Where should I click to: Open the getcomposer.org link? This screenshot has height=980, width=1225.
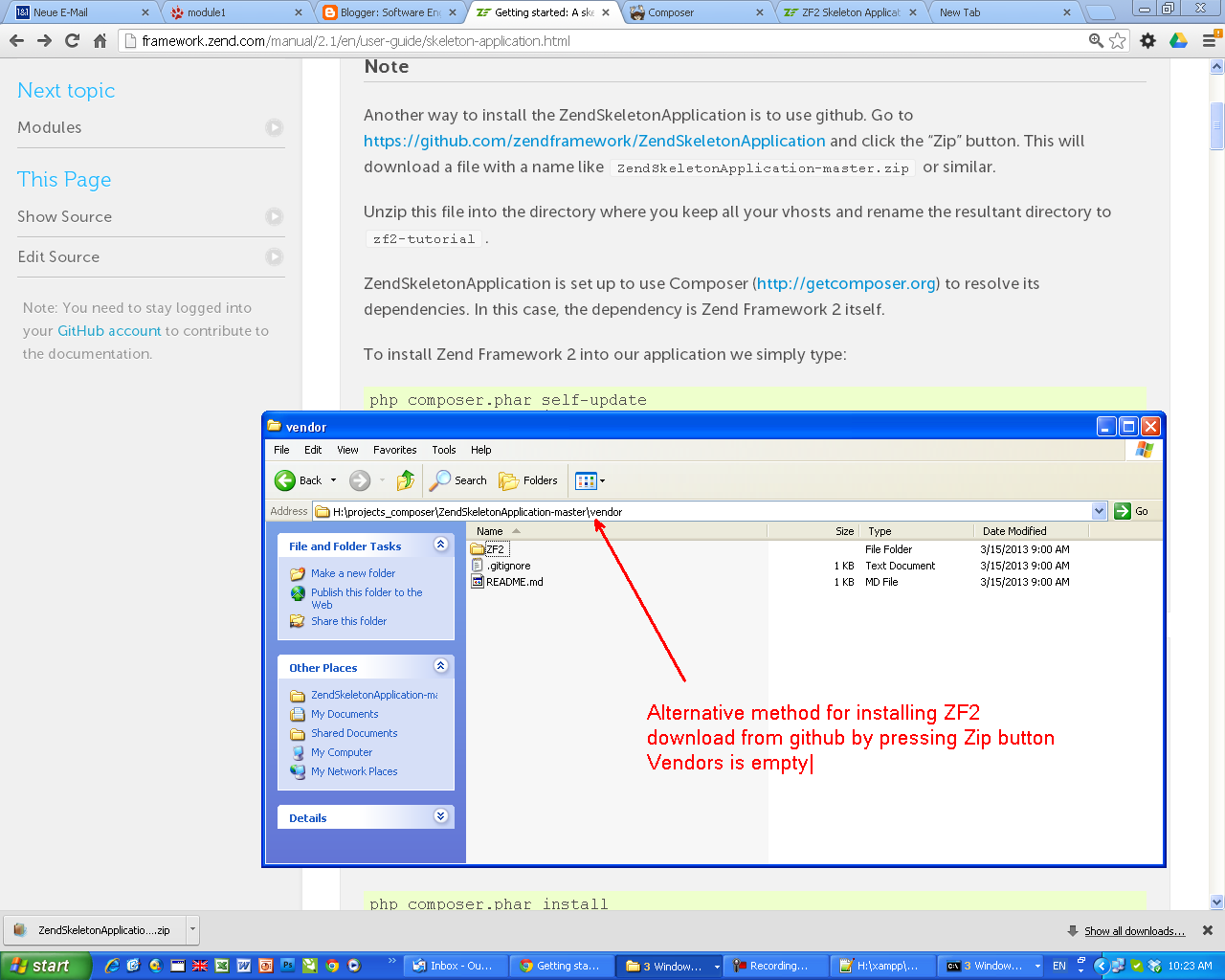[x=846, y=283]
